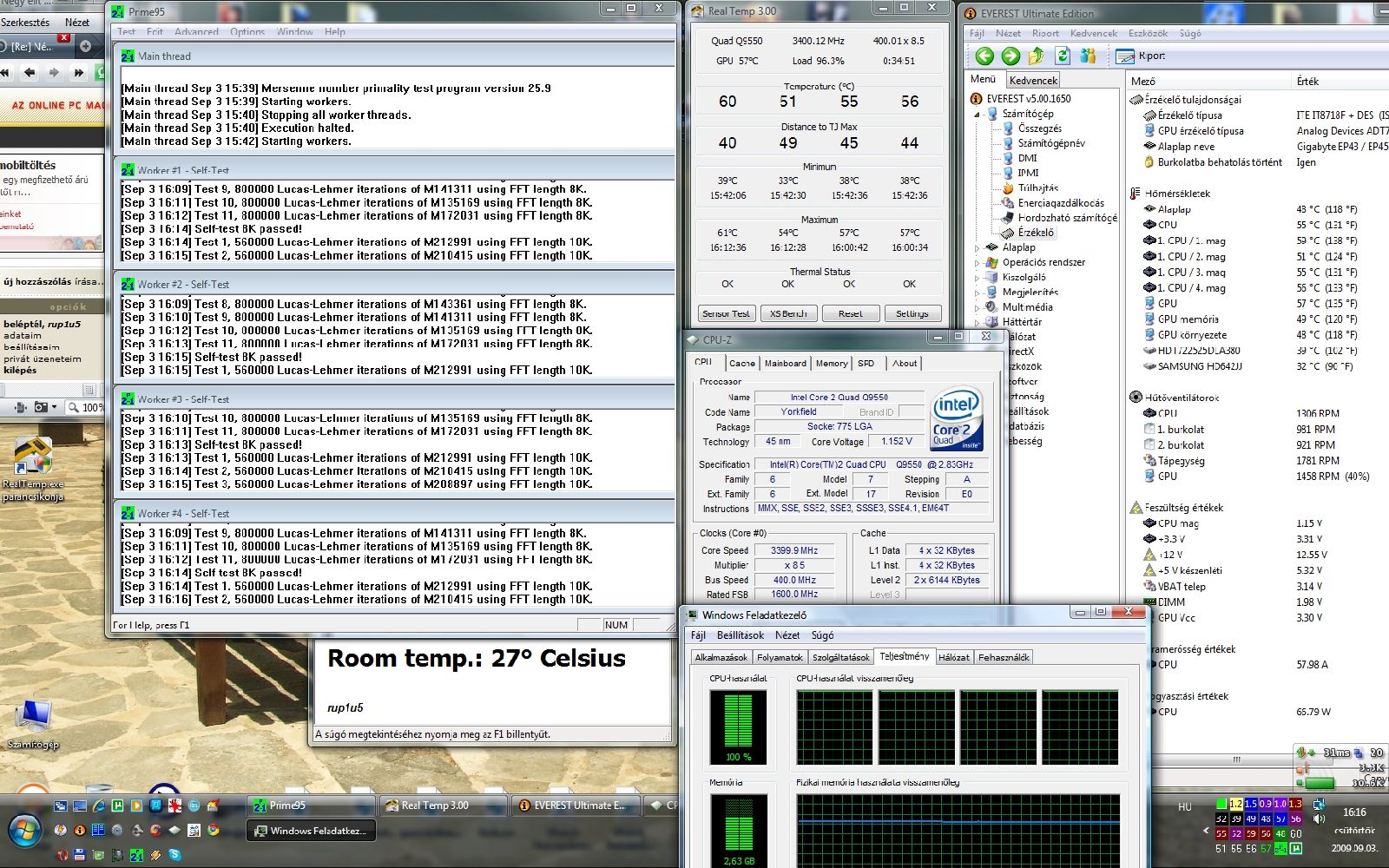This screenshot has height=868, width=1389.
Task: Select Energiagazdálkodás in the EVEREST tree
Action: click(x=1061, y=203)
